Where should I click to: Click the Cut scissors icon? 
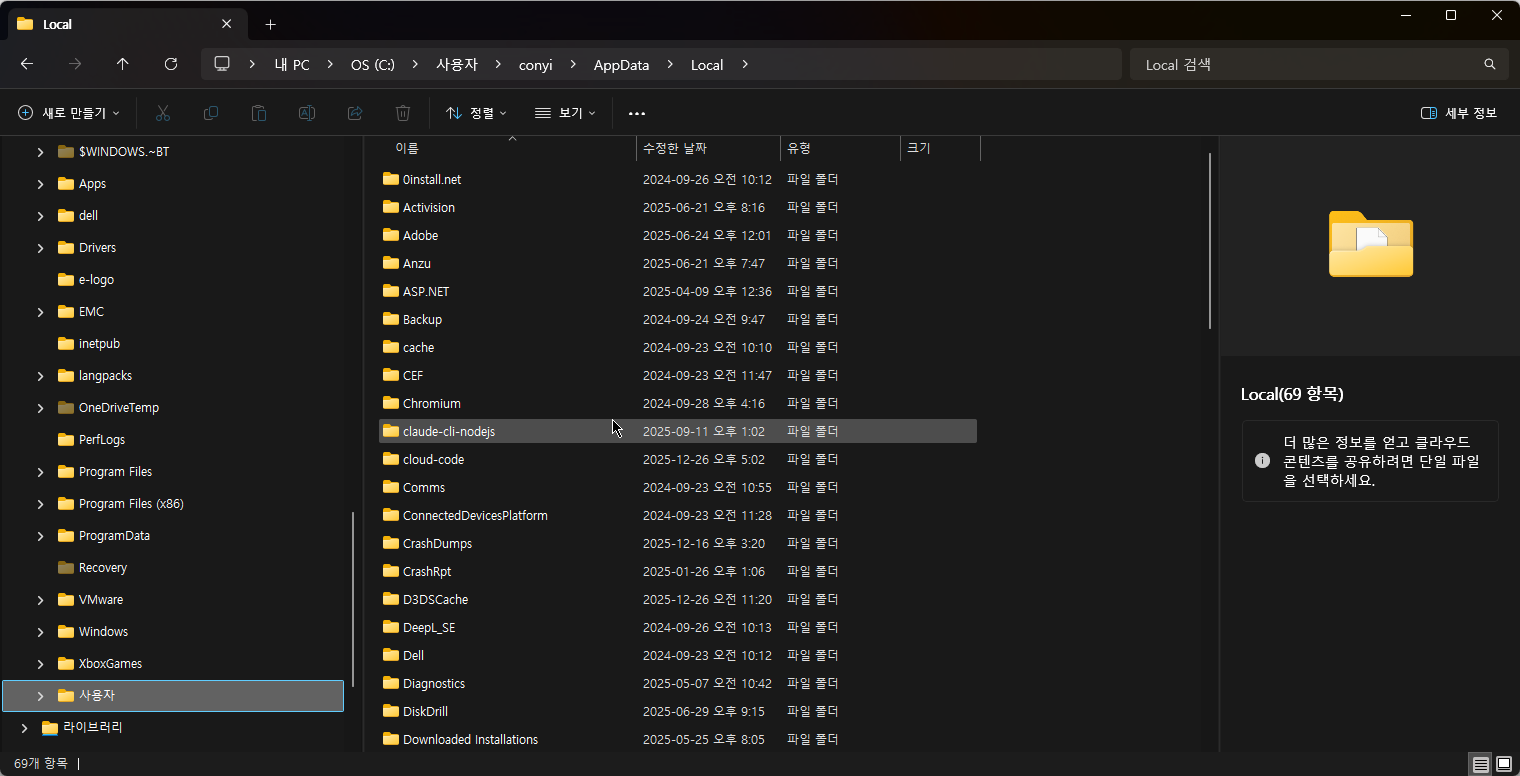[163, 114]
